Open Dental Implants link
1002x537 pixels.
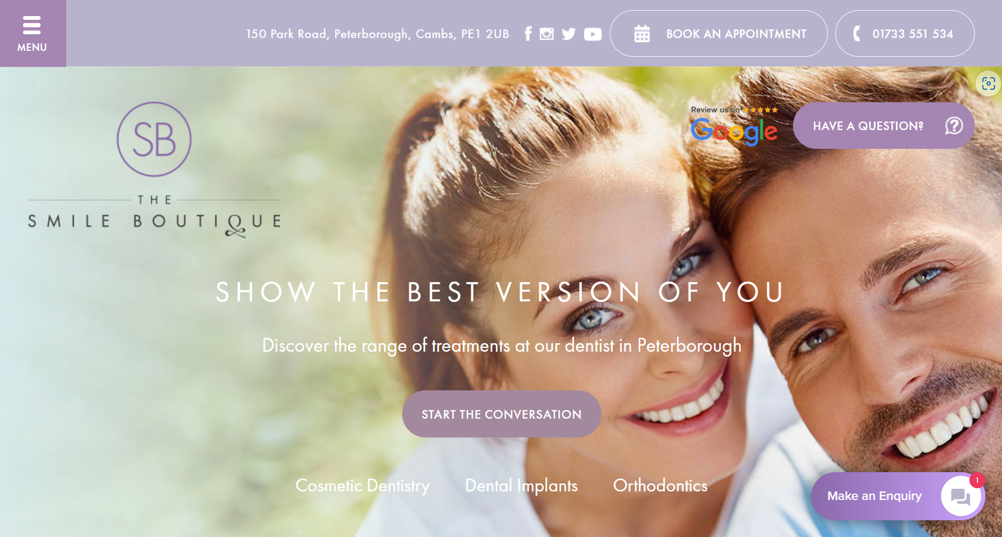(521, 486)
